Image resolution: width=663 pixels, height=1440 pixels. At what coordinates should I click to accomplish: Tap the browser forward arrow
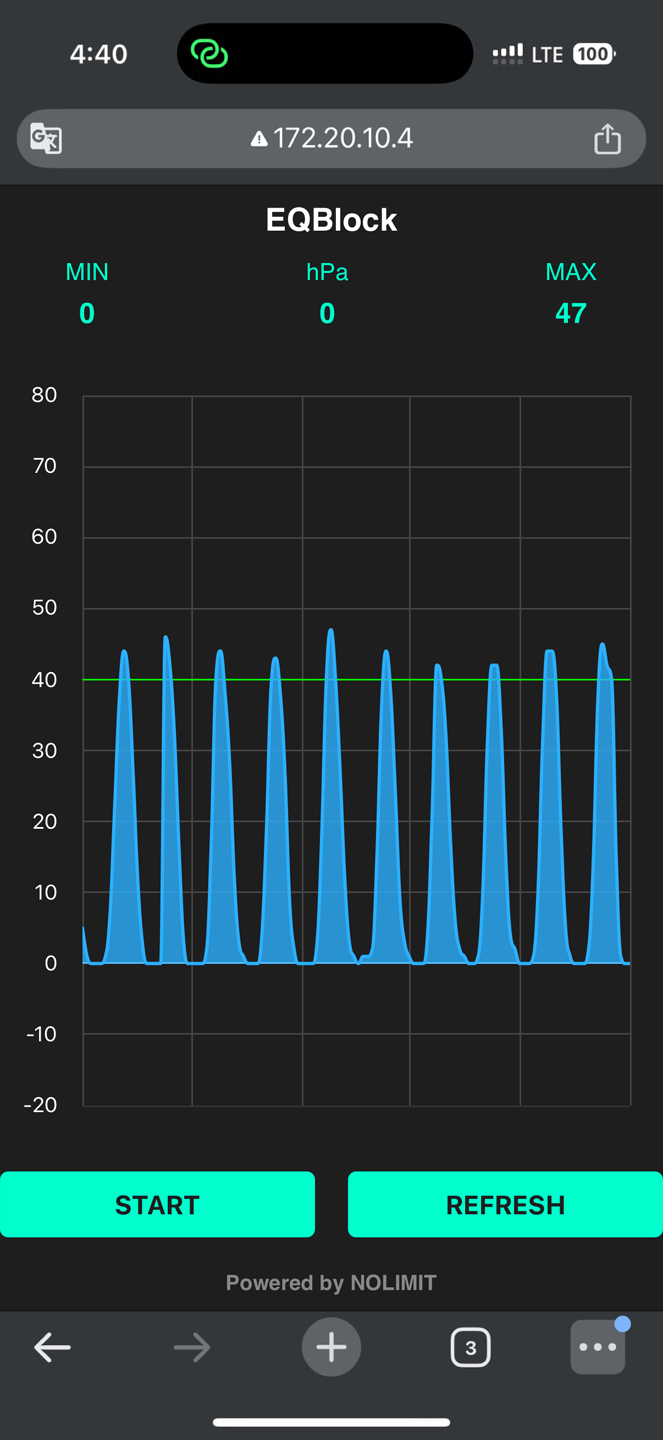point(191,1347)
